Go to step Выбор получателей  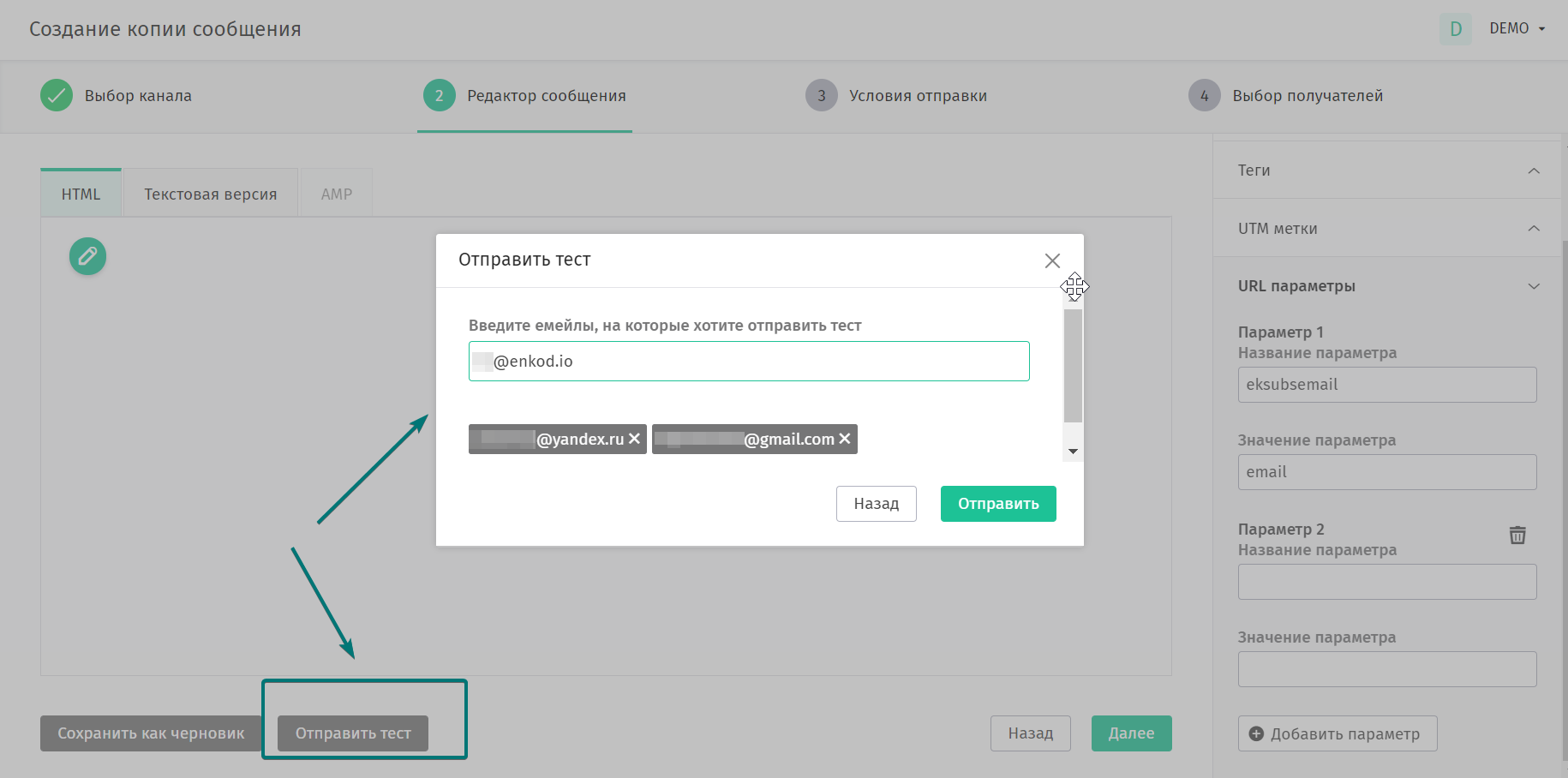coord(1286,96)
